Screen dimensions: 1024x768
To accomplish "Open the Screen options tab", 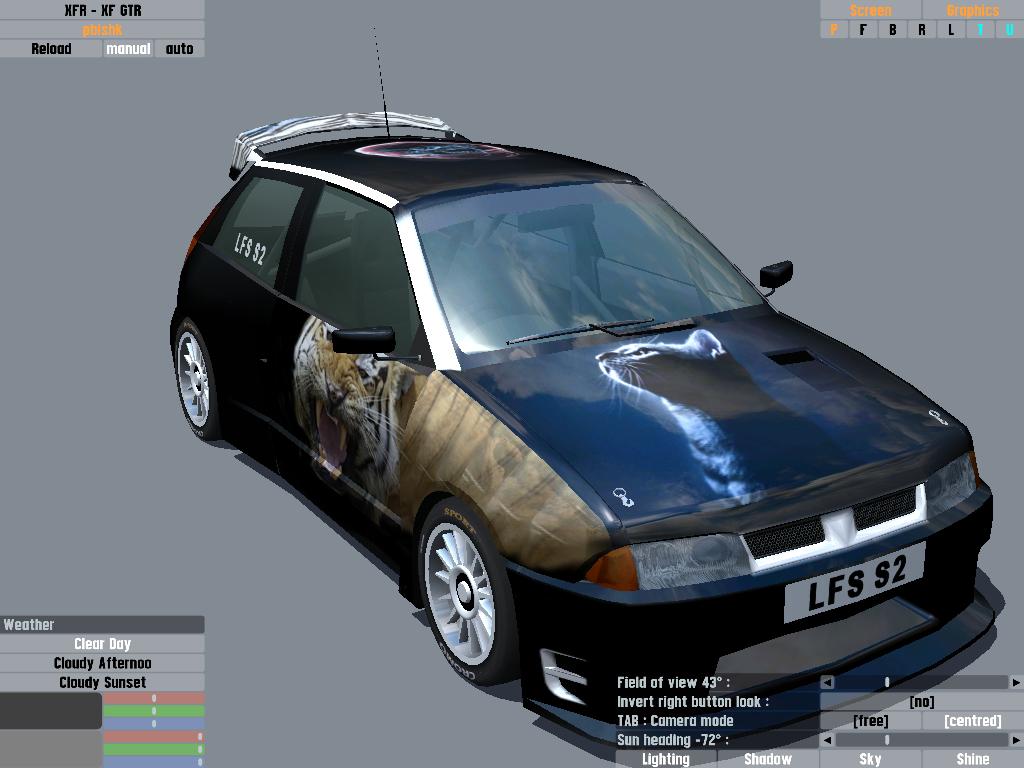I will point(871,10).
